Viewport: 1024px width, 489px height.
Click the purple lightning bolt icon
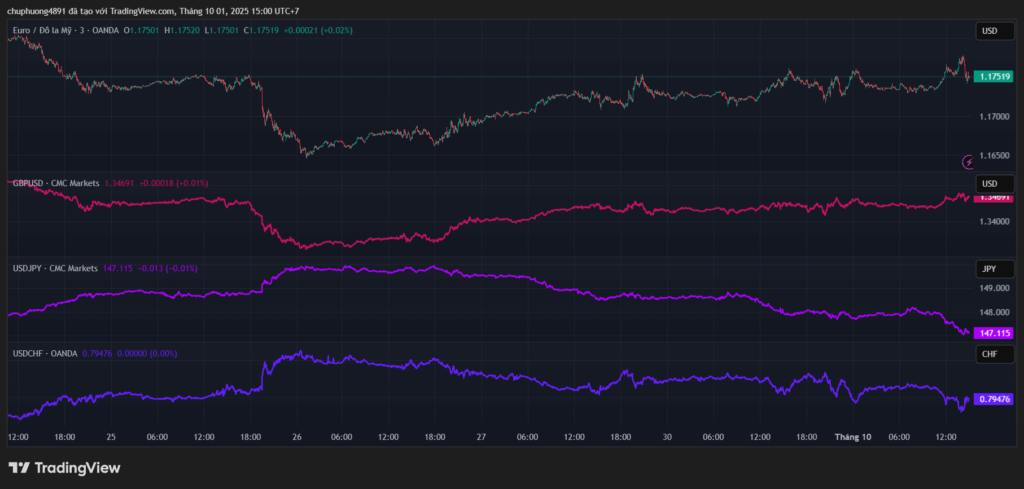[x=967, y=161]
